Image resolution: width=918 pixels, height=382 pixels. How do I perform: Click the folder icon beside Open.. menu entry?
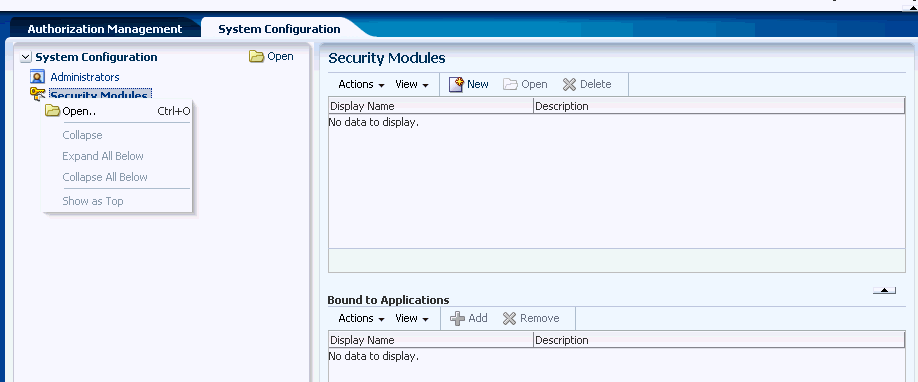pyautogui.click(x=53, y=111)
